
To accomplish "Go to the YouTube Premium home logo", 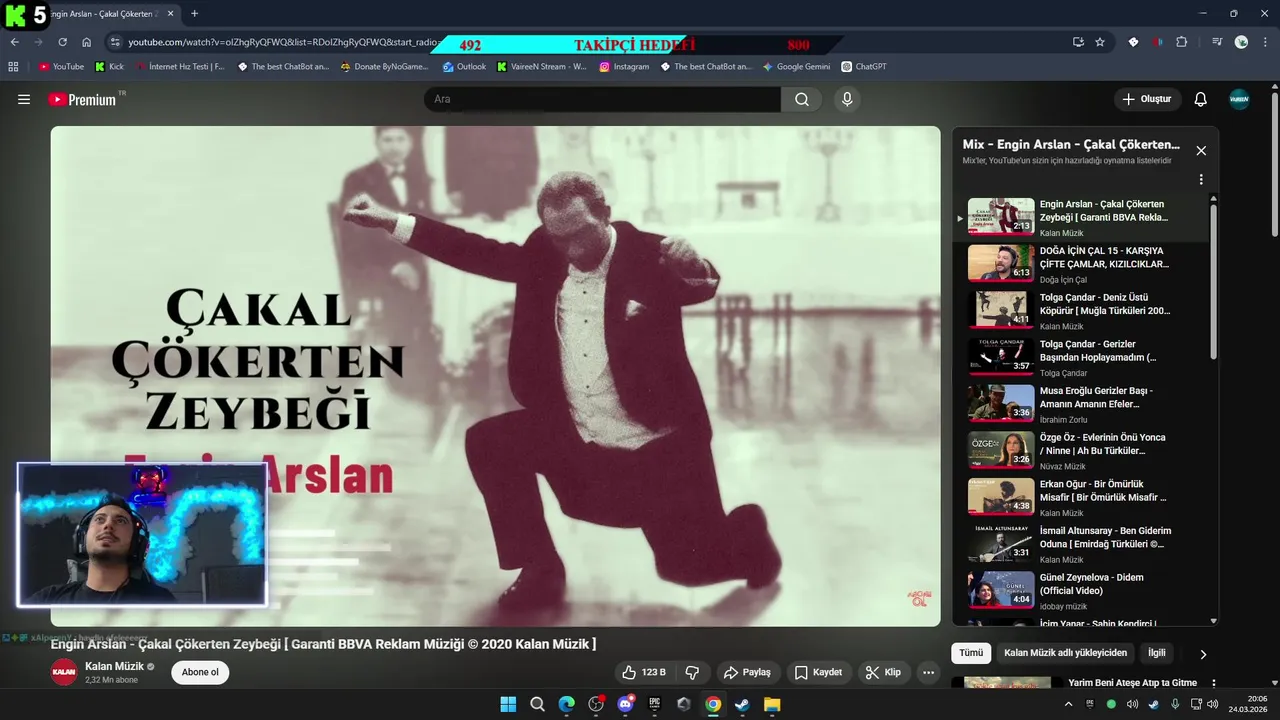I will click(83, 99).
